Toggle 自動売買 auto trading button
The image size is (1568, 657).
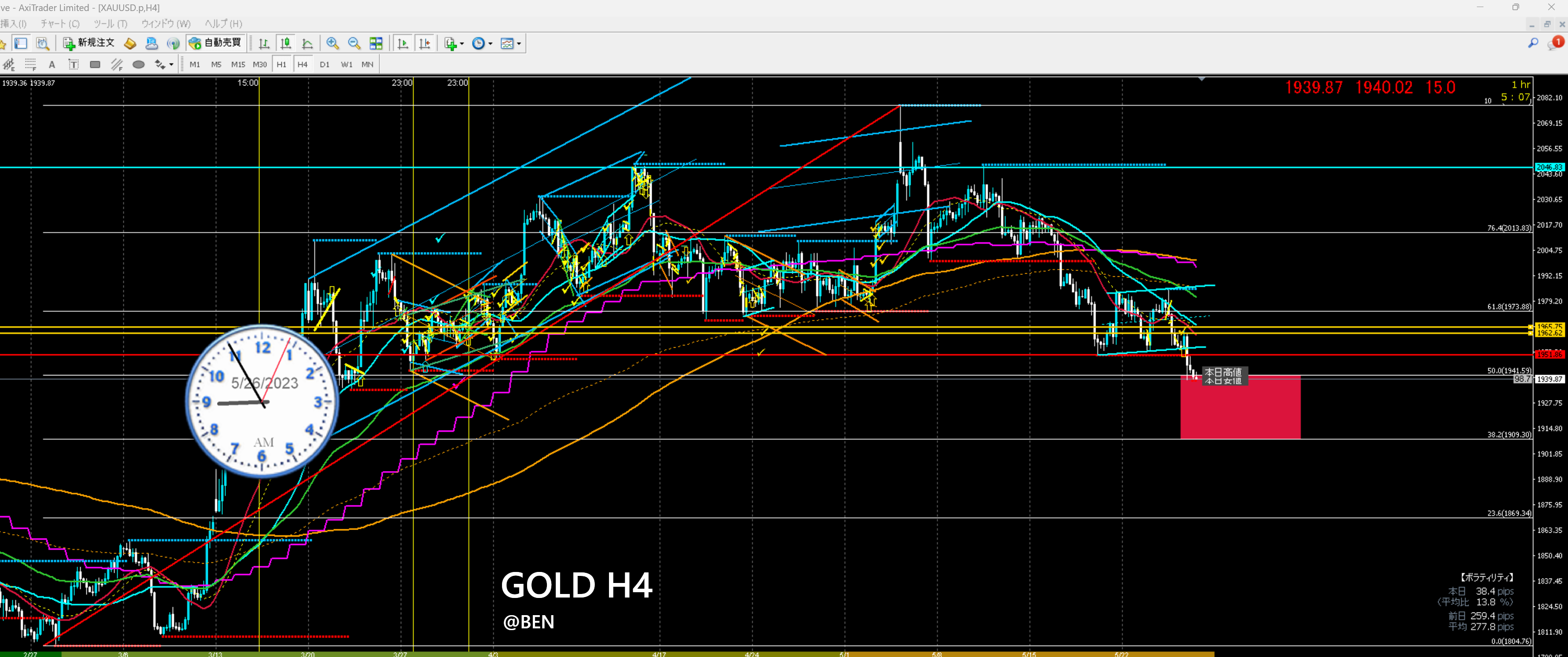[x=215, y=43]
